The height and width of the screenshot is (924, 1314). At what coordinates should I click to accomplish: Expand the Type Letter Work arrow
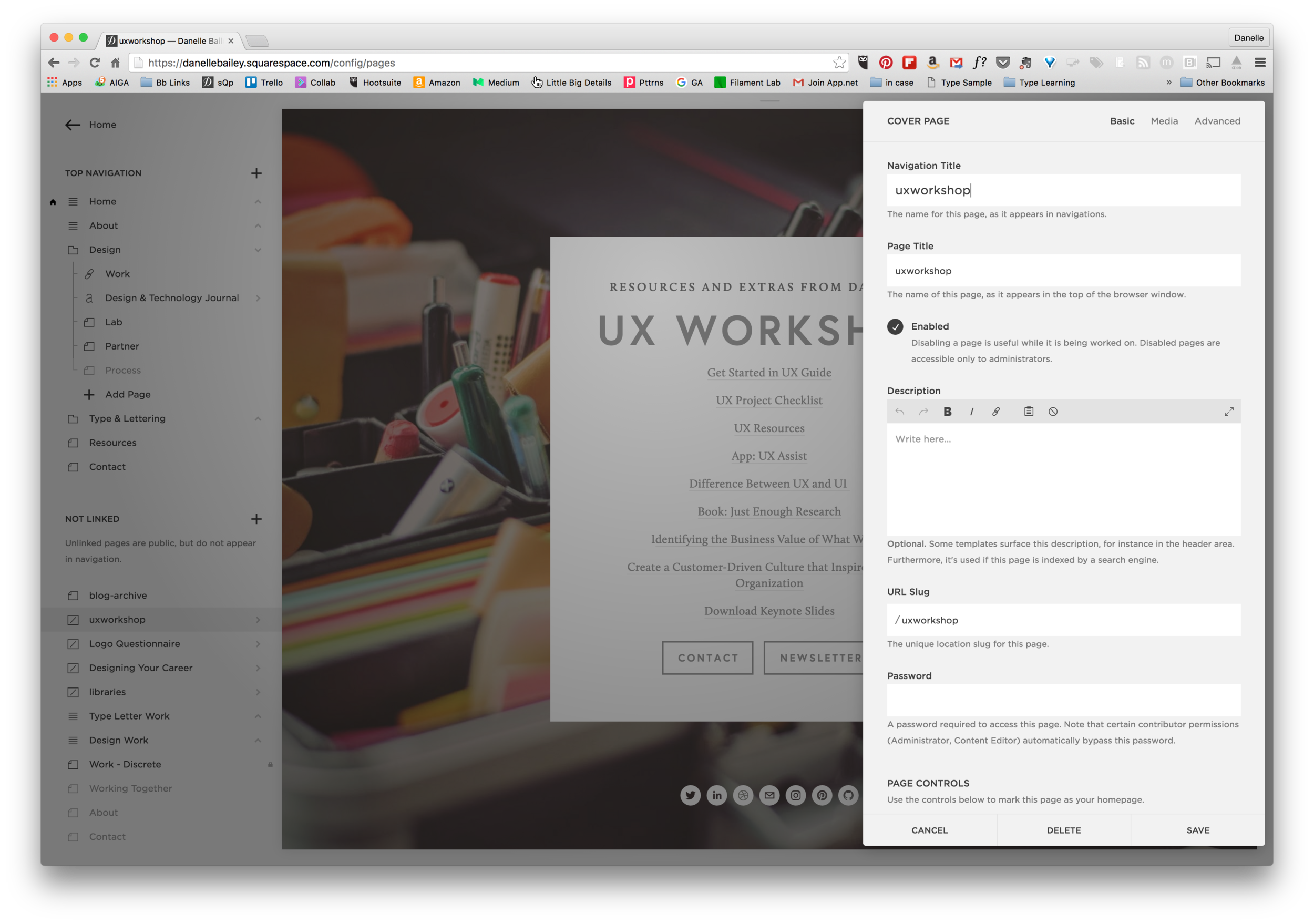pyautogui.click(x=258, y=716)
